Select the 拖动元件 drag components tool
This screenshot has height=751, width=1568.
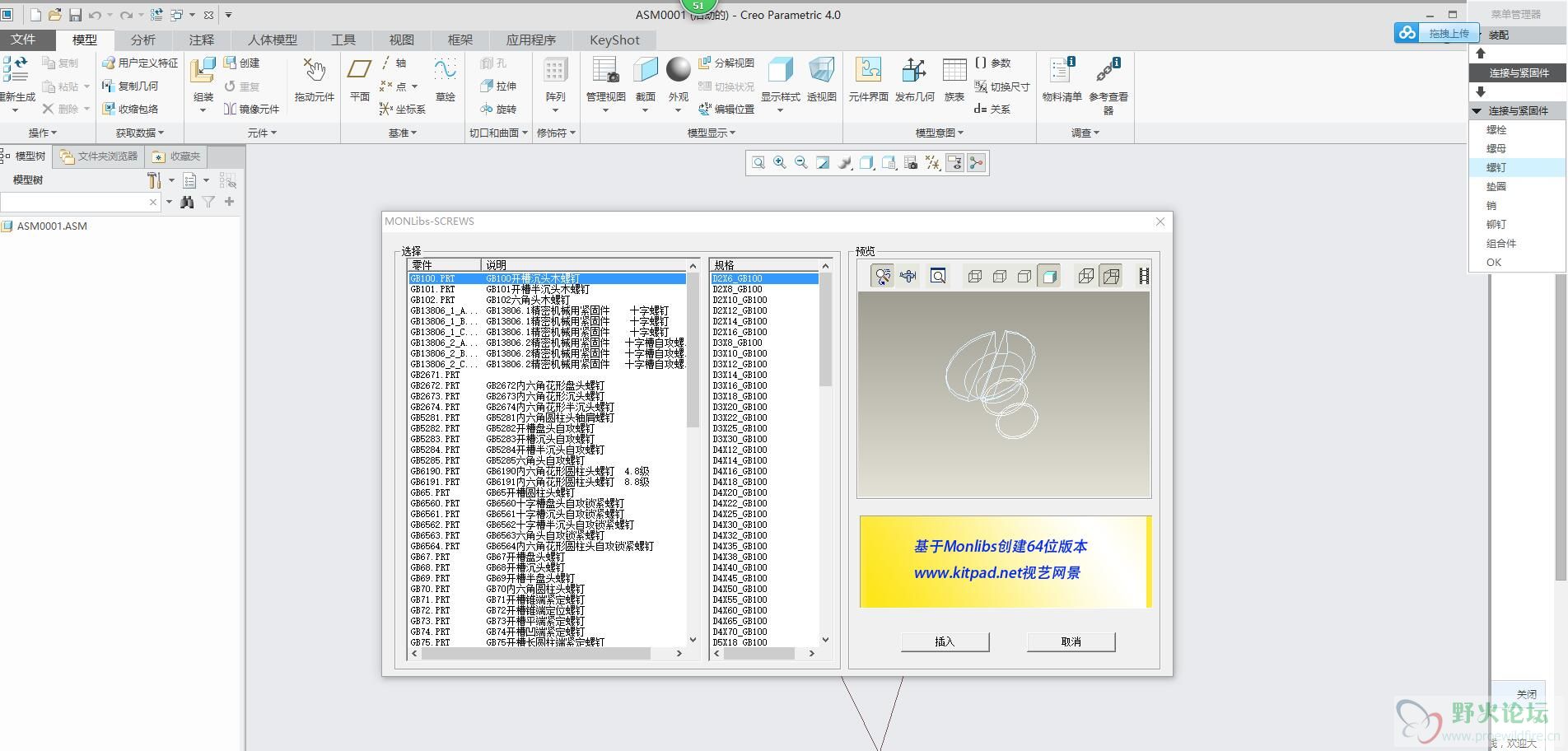315,71
